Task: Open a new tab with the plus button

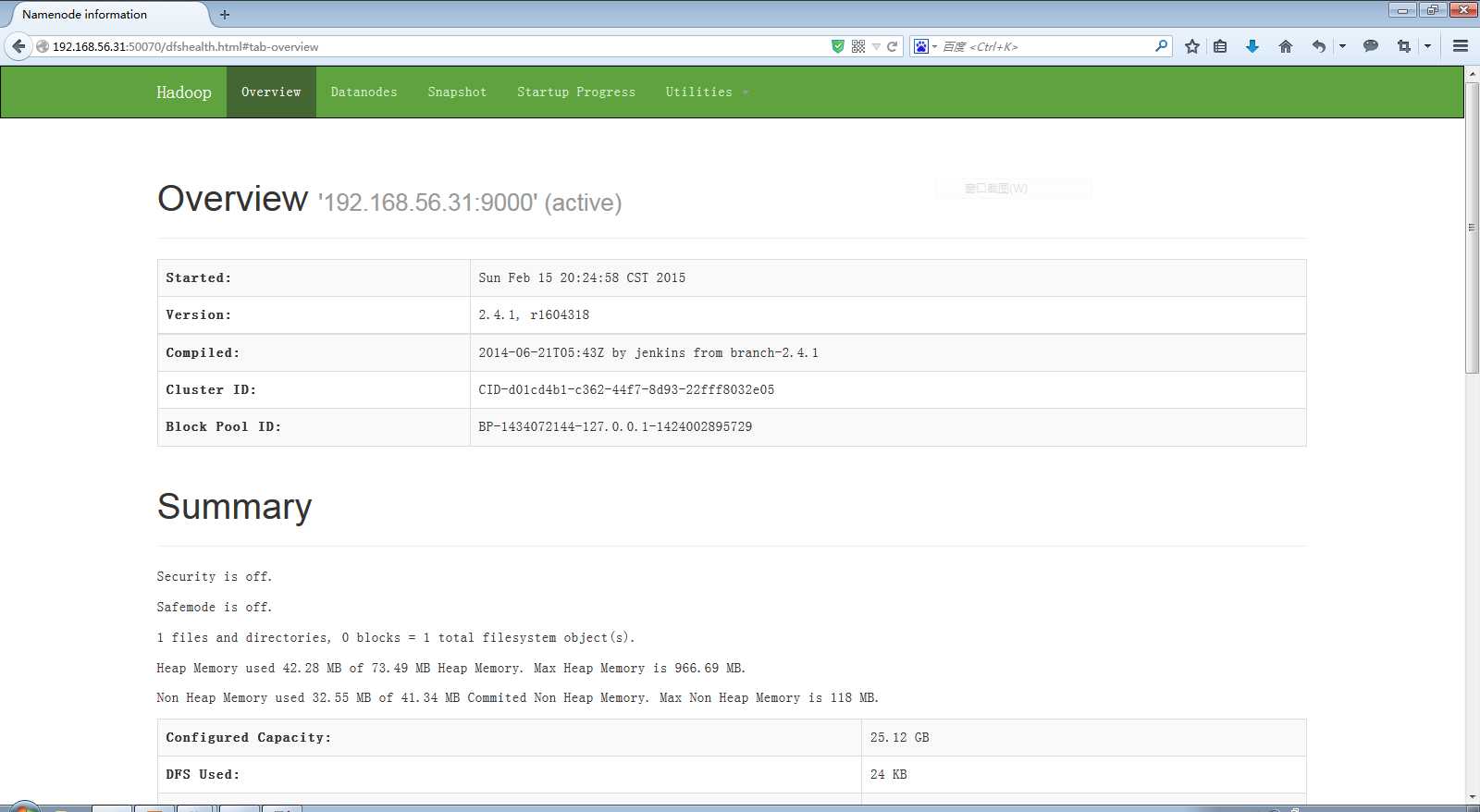Action: click(225, 15)
